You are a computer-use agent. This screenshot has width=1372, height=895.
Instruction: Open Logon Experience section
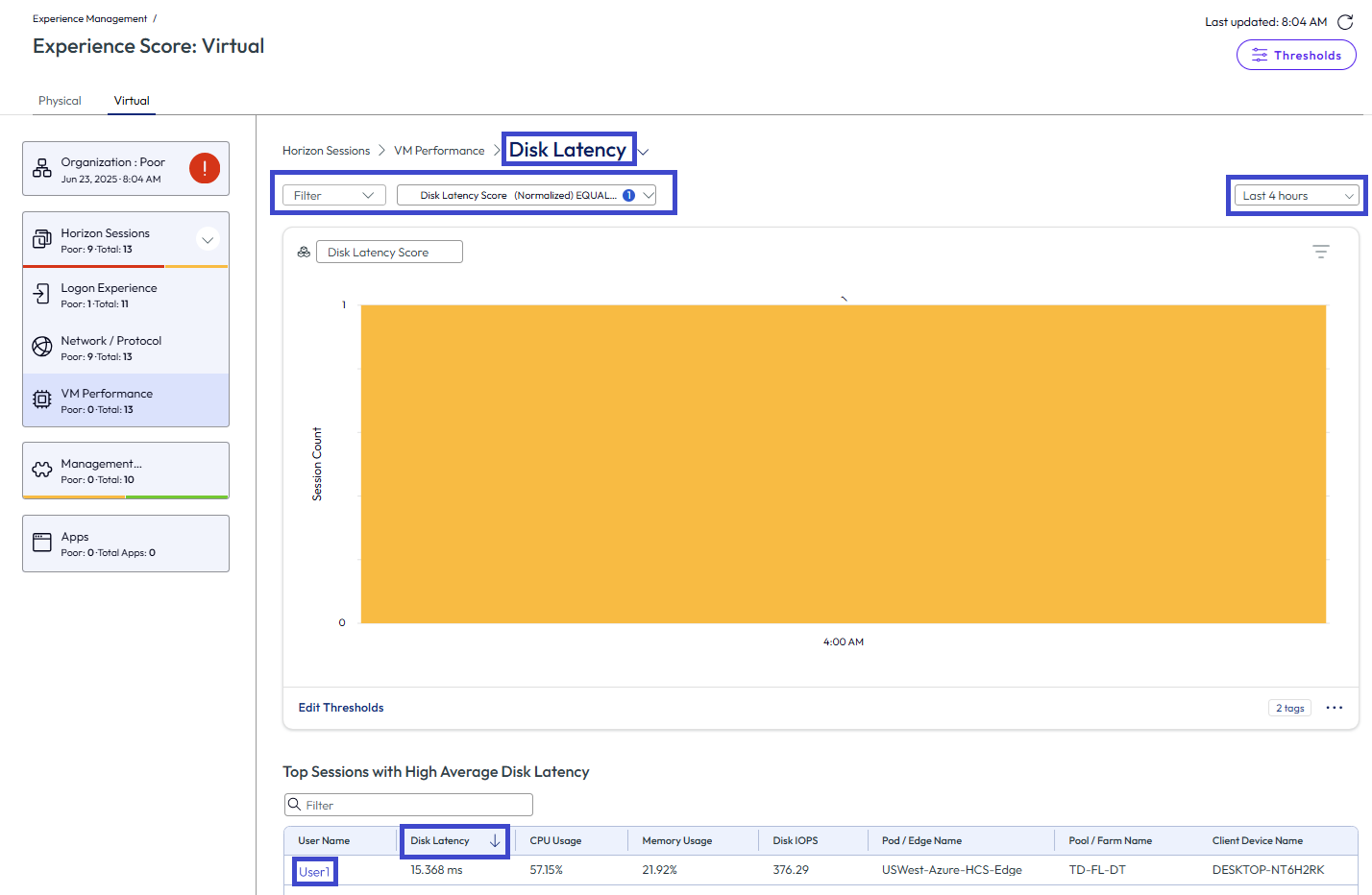pyautogui.click(x=126, y=295)
